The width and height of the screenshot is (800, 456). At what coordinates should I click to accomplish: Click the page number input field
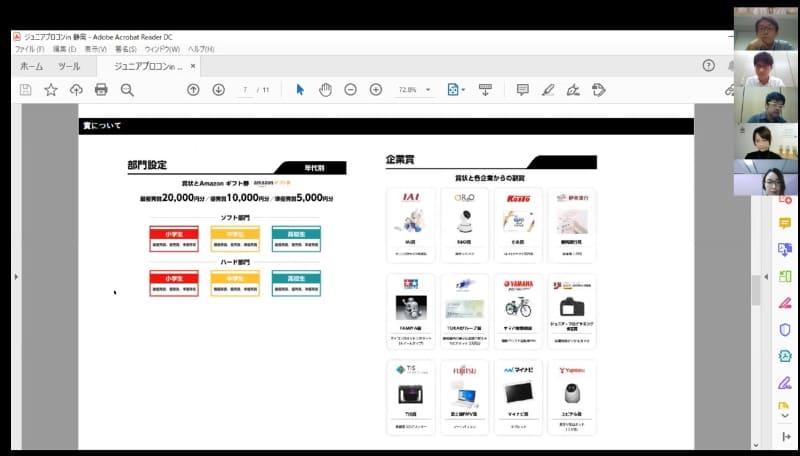point(245,90)
